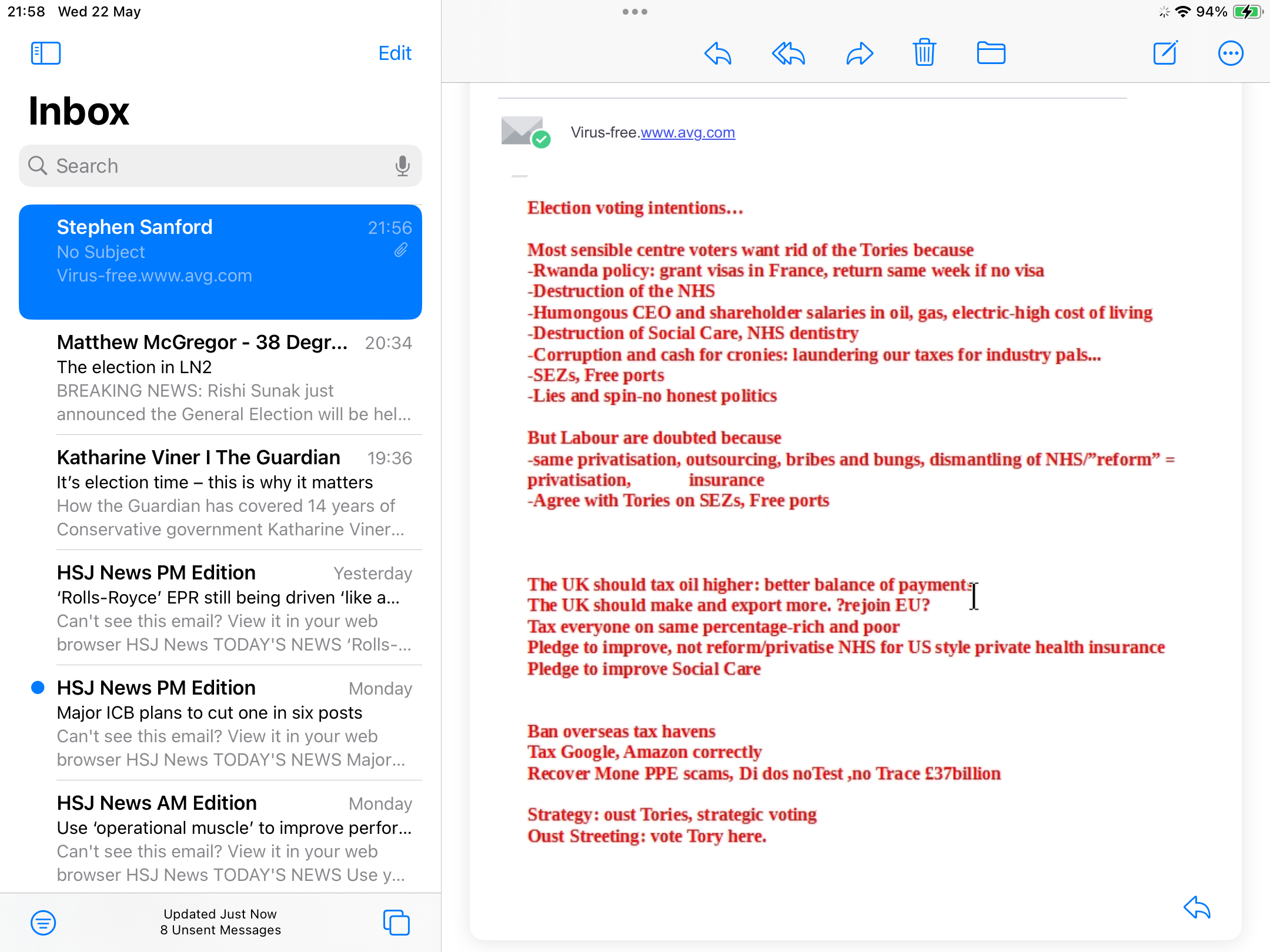Image resolution: width=1270 pixels, height=952 pixels.
Task: Tap the Edit button above Inbox
Action: pos(395,53)
